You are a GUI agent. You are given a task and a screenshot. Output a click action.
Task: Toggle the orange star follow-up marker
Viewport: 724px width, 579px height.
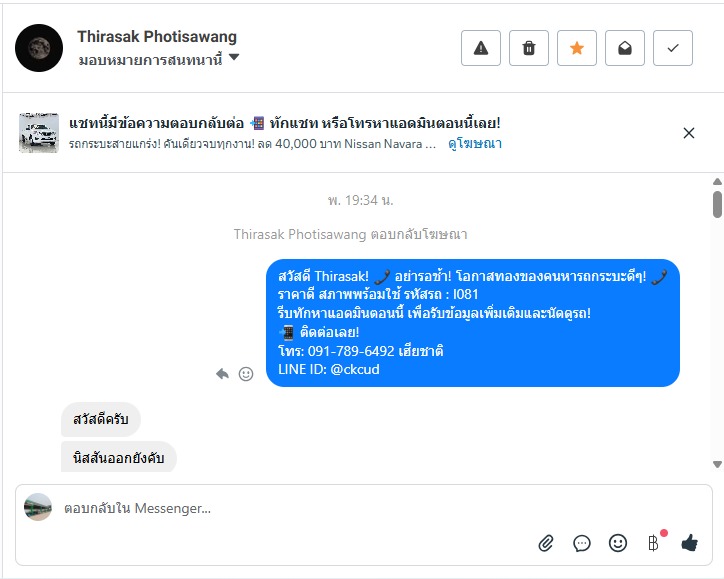(x=577, y=48)
